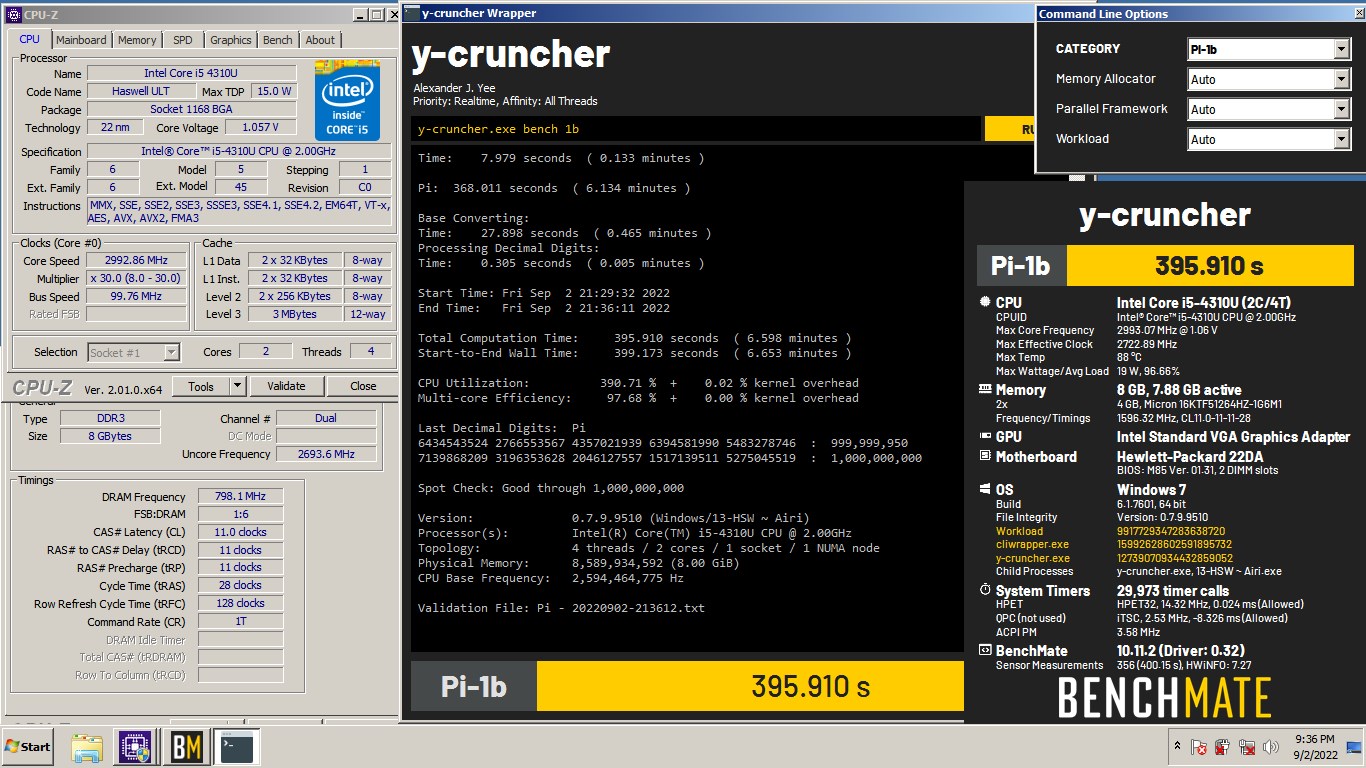Image resolution: width=1366 pixels, height=768 pixels.
Task: Show hidden tray icons arrow
Action: tap(1175, 747)
